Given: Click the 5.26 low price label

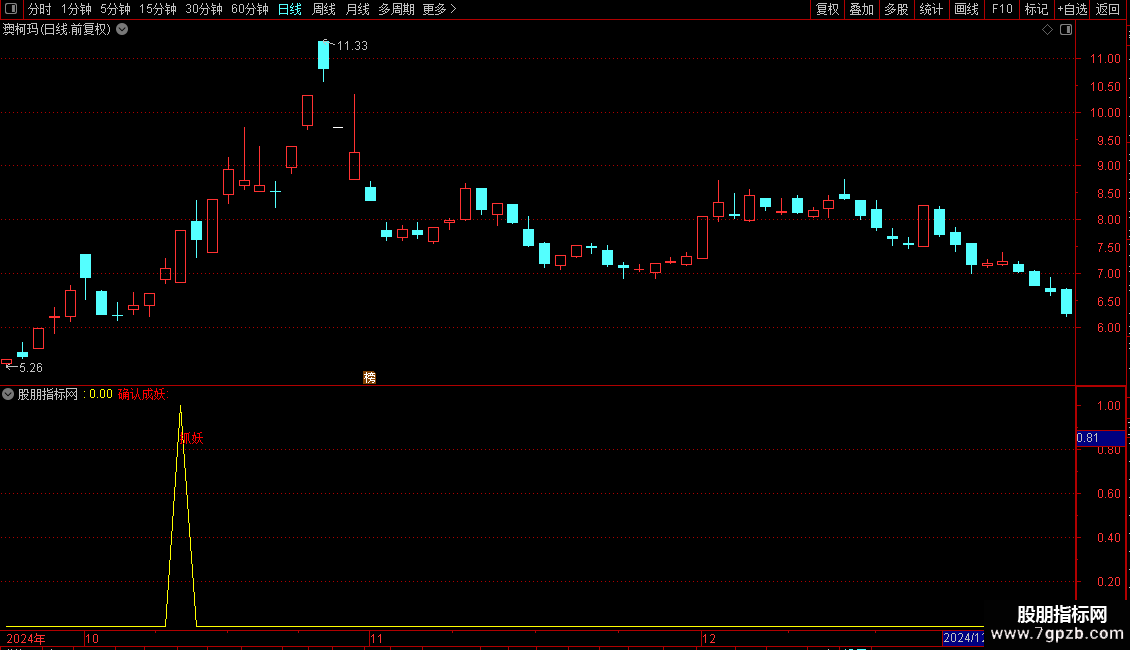Looking at the screenshot, I should [x=30, y=368].
